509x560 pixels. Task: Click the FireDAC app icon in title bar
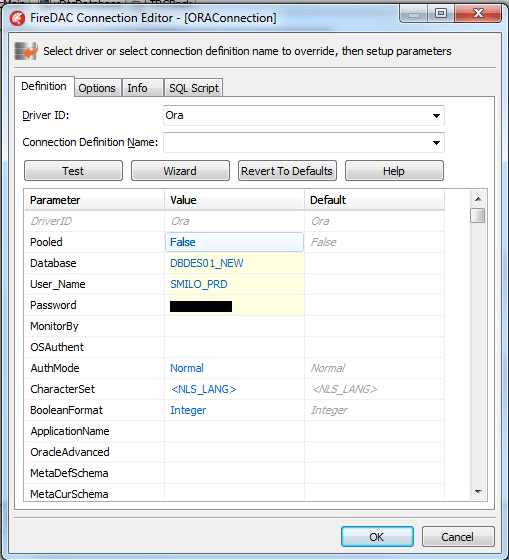(x=18, y=18)
